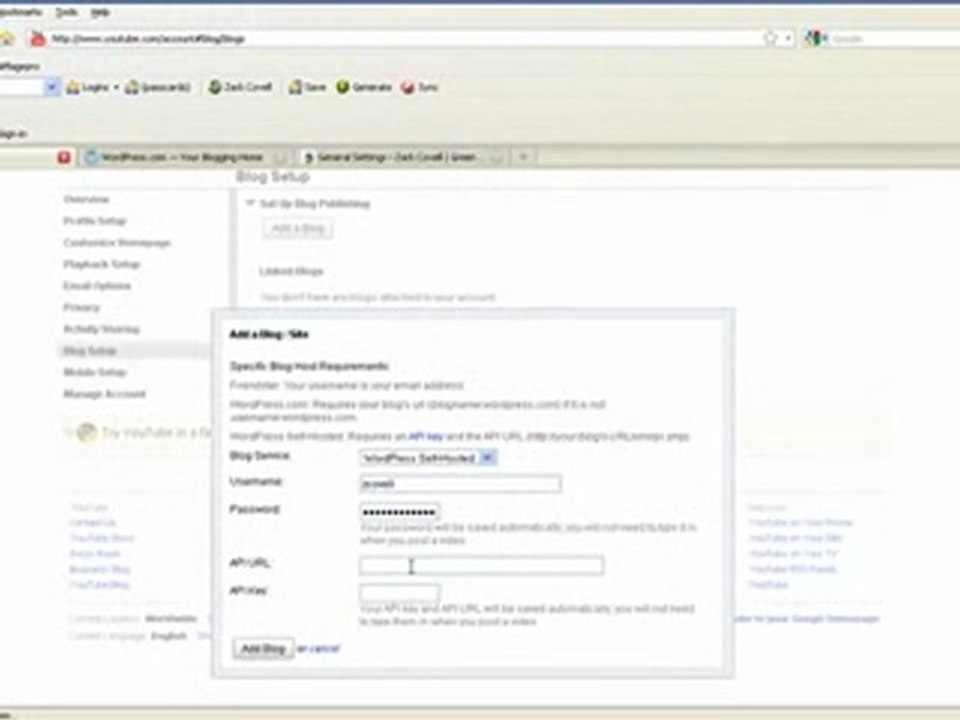Viewport: 960px width, 720px height.
Task: Open Mobile Setup in sidebar
Action: [x=95, y=372]
